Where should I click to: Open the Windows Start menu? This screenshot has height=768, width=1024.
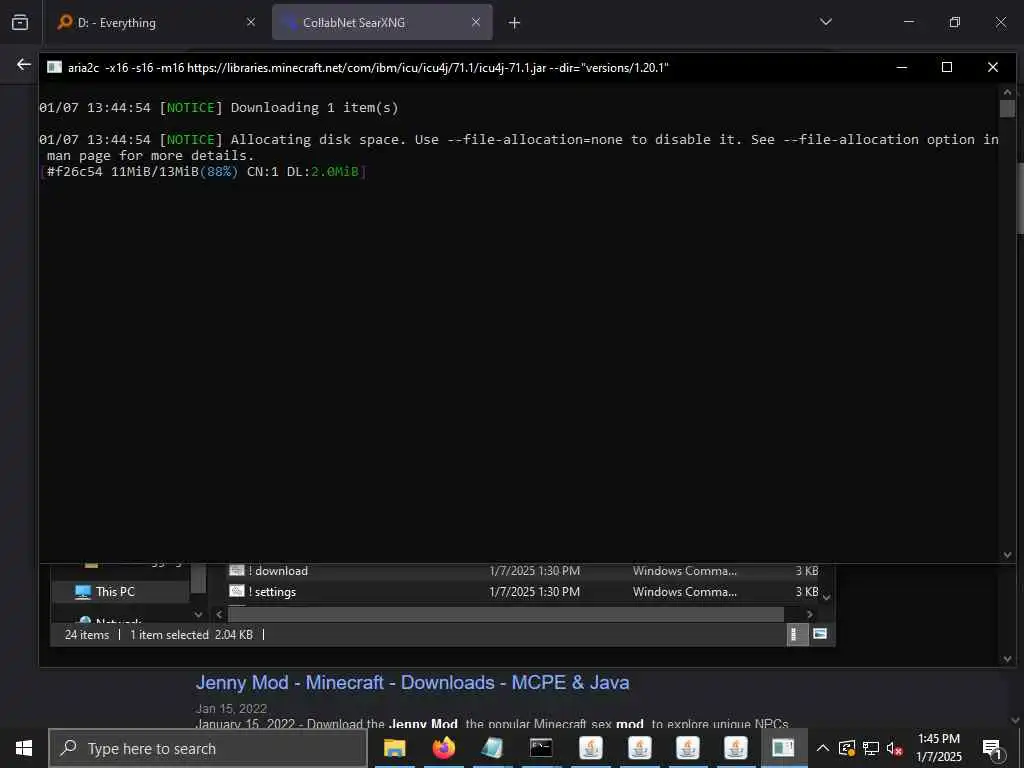point(24,748)
